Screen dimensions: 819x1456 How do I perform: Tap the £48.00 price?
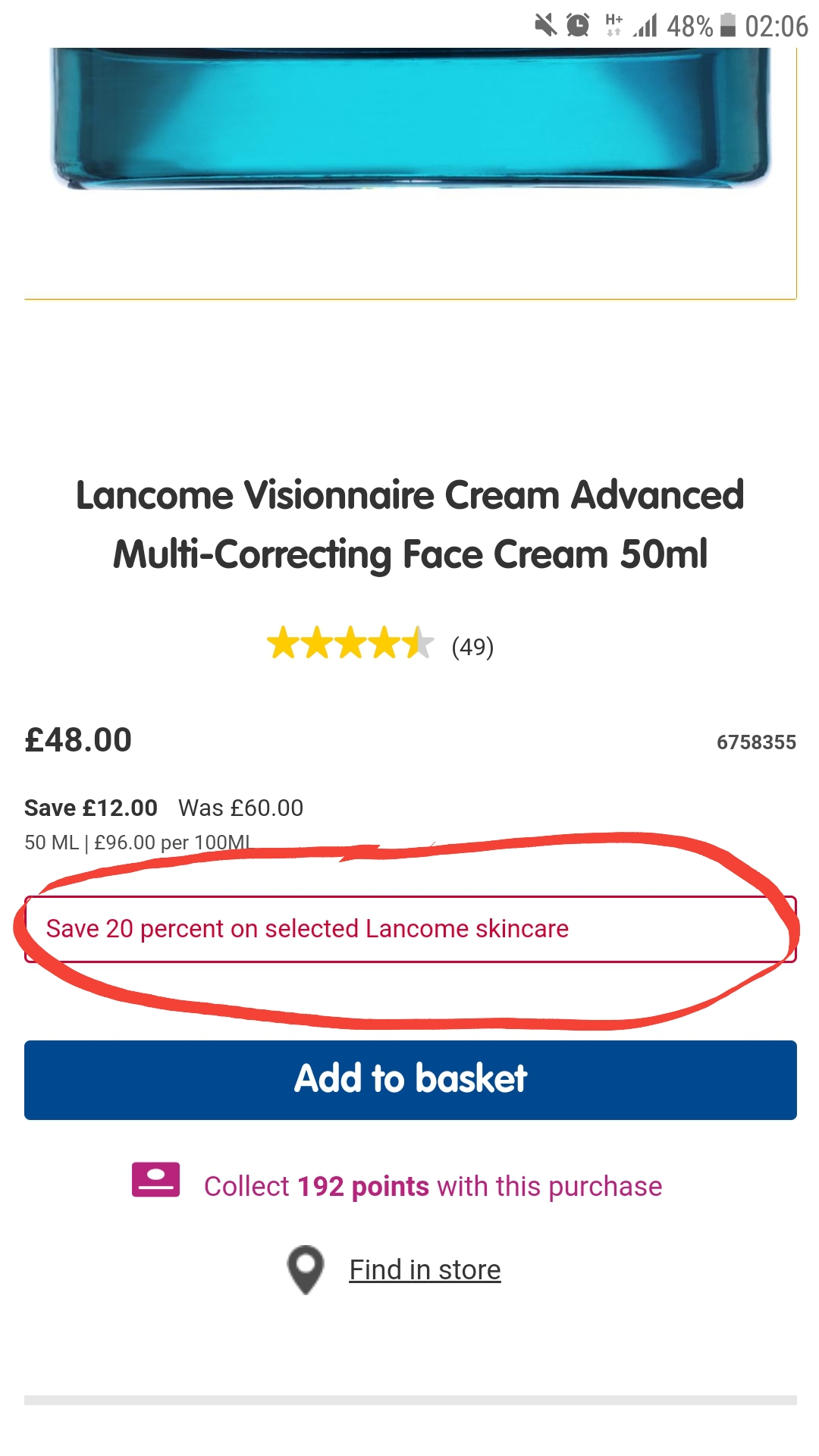78,740
